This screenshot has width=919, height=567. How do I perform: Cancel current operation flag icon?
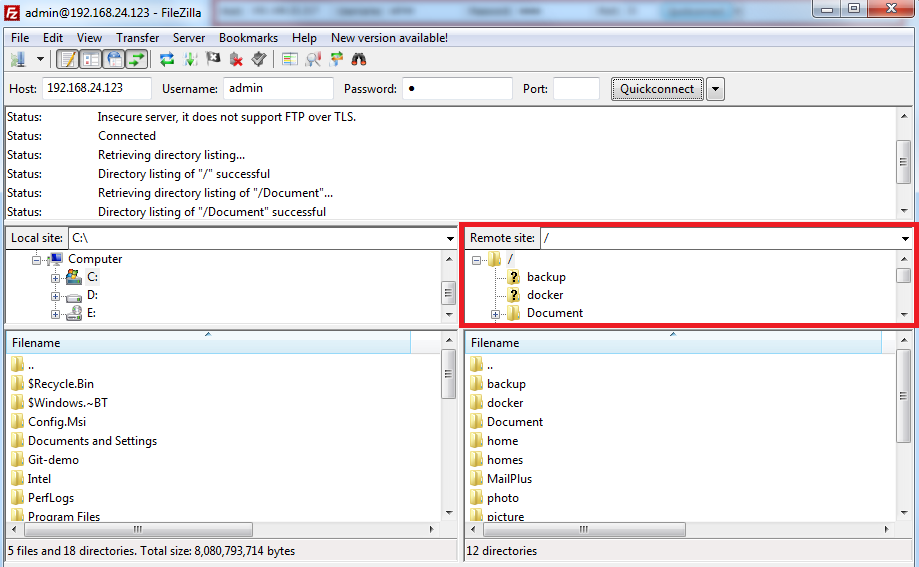point(213,59)
